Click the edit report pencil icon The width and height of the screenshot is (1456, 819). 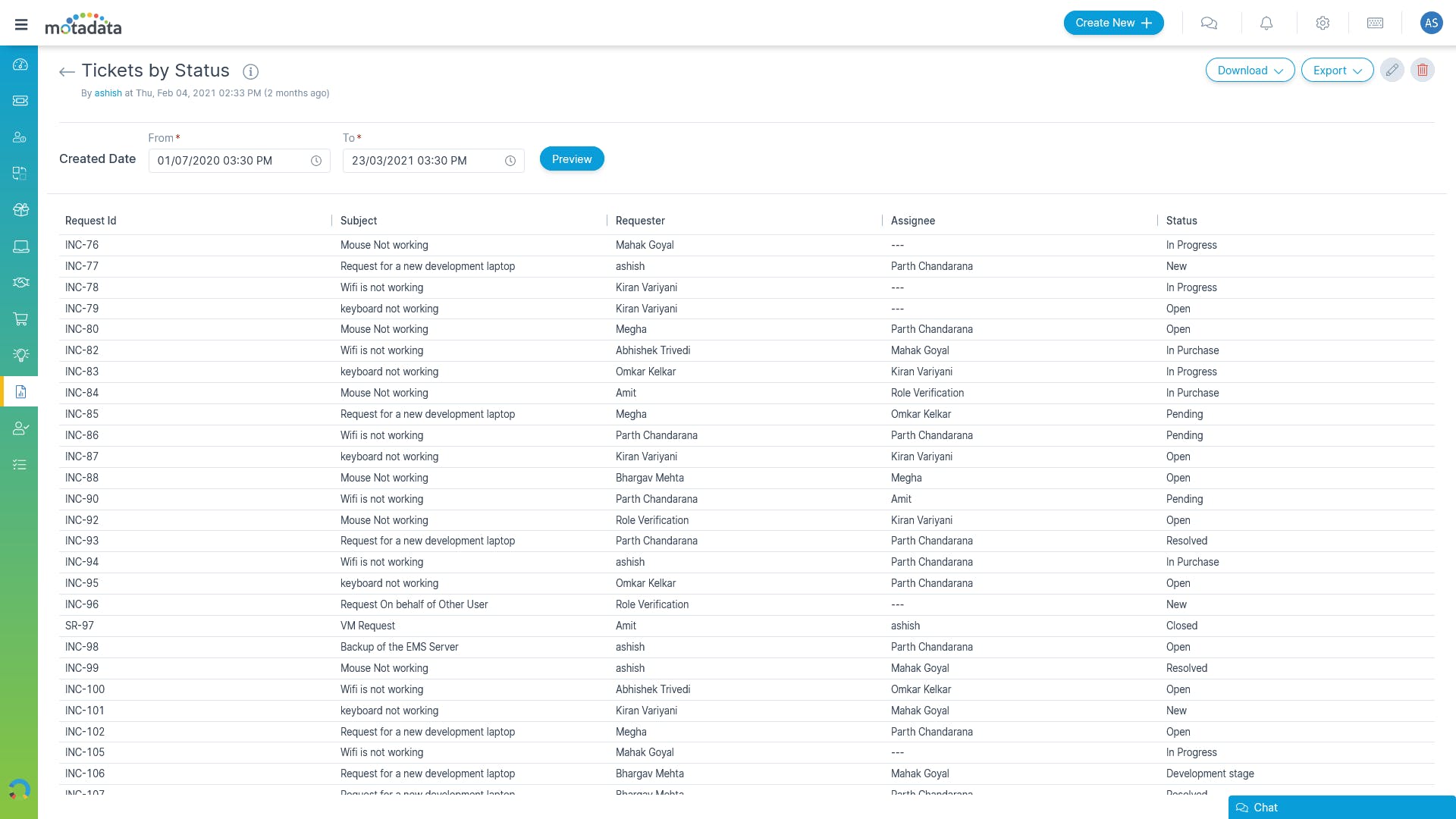(1392, 71)
